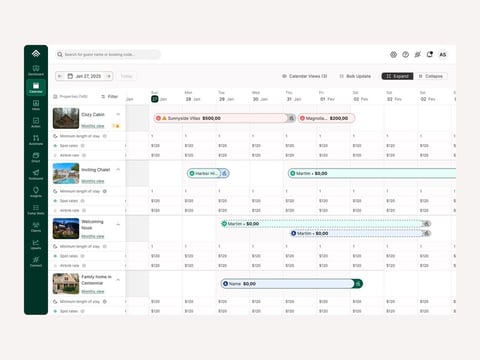Viewport: 480px width, 360px height.
Task: Collapse the Cozy Cabin property rows
Action: point(118,114)
